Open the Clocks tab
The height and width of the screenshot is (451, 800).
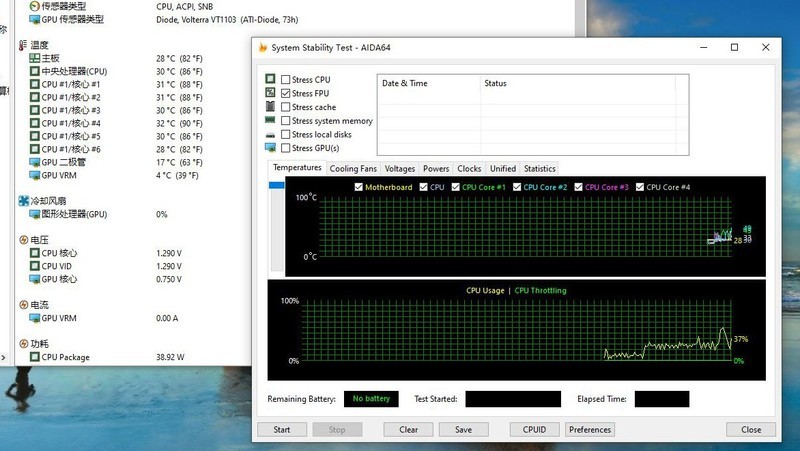(469, 169)
